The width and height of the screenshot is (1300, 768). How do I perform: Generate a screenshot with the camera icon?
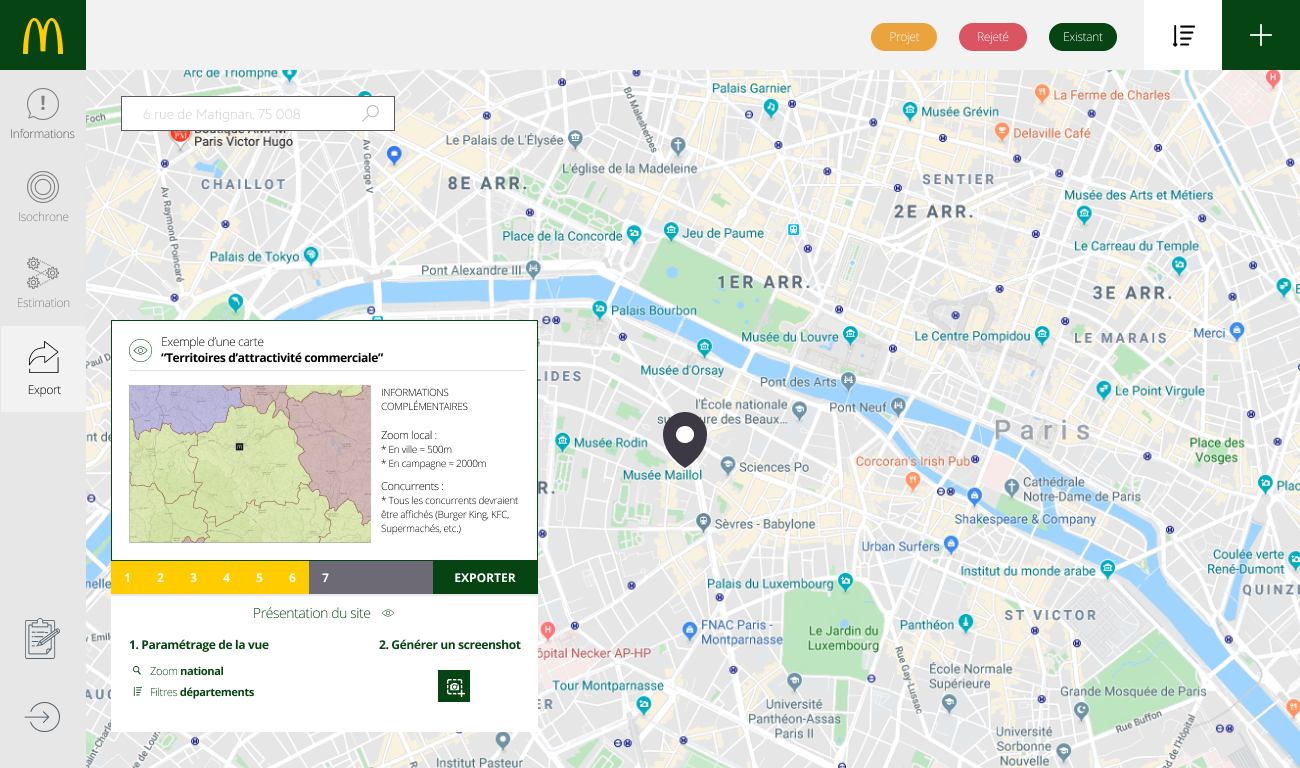[454, 686]
